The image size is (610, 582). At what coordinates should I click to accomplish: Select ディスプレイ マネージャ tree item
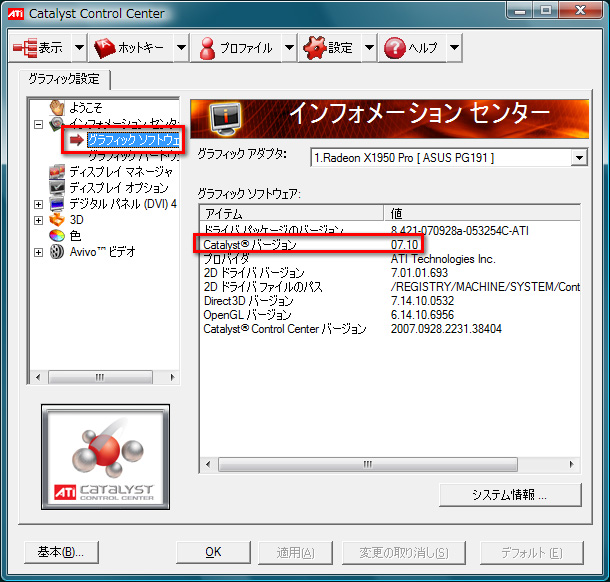tap(121, 172)
